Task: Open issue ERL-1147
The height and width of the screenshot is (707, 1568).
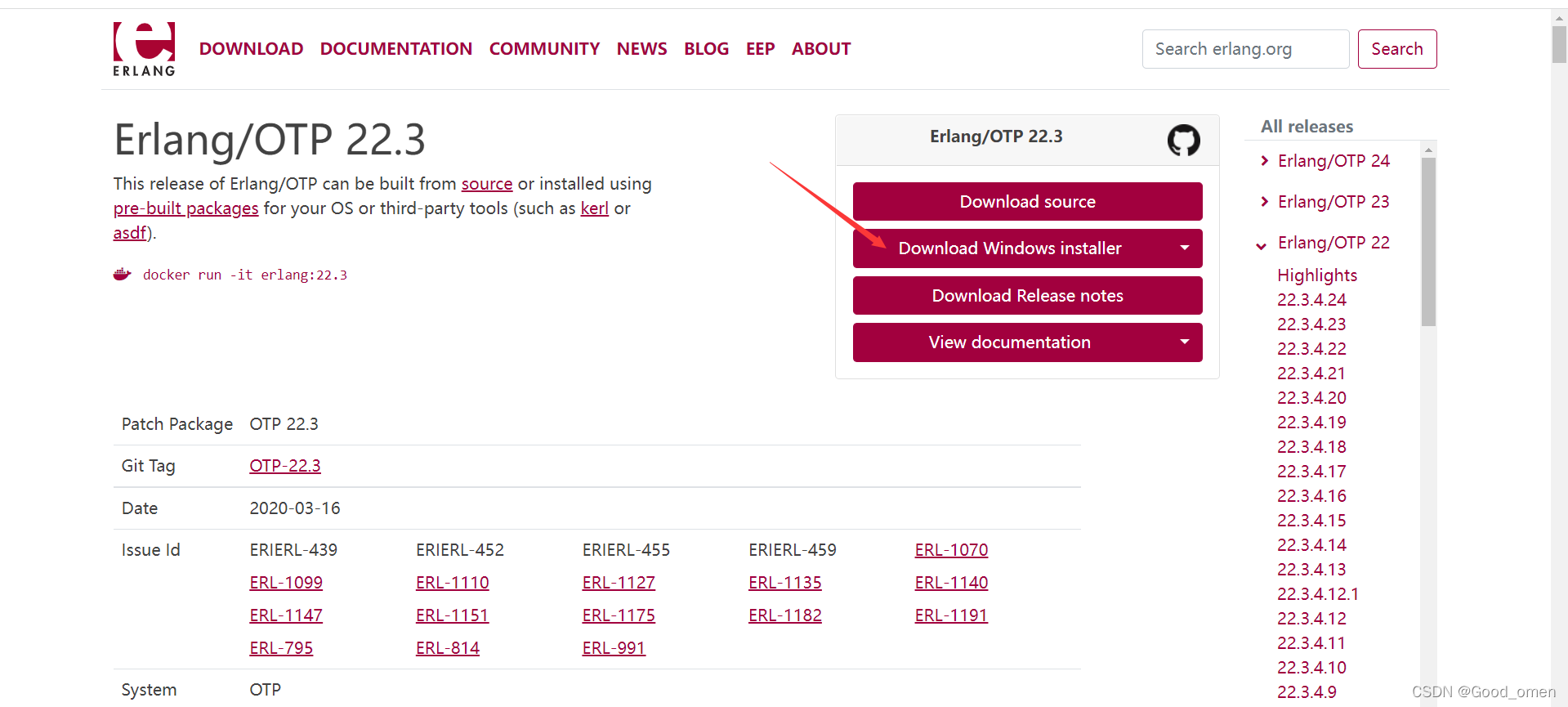Action: pos(286,615)
